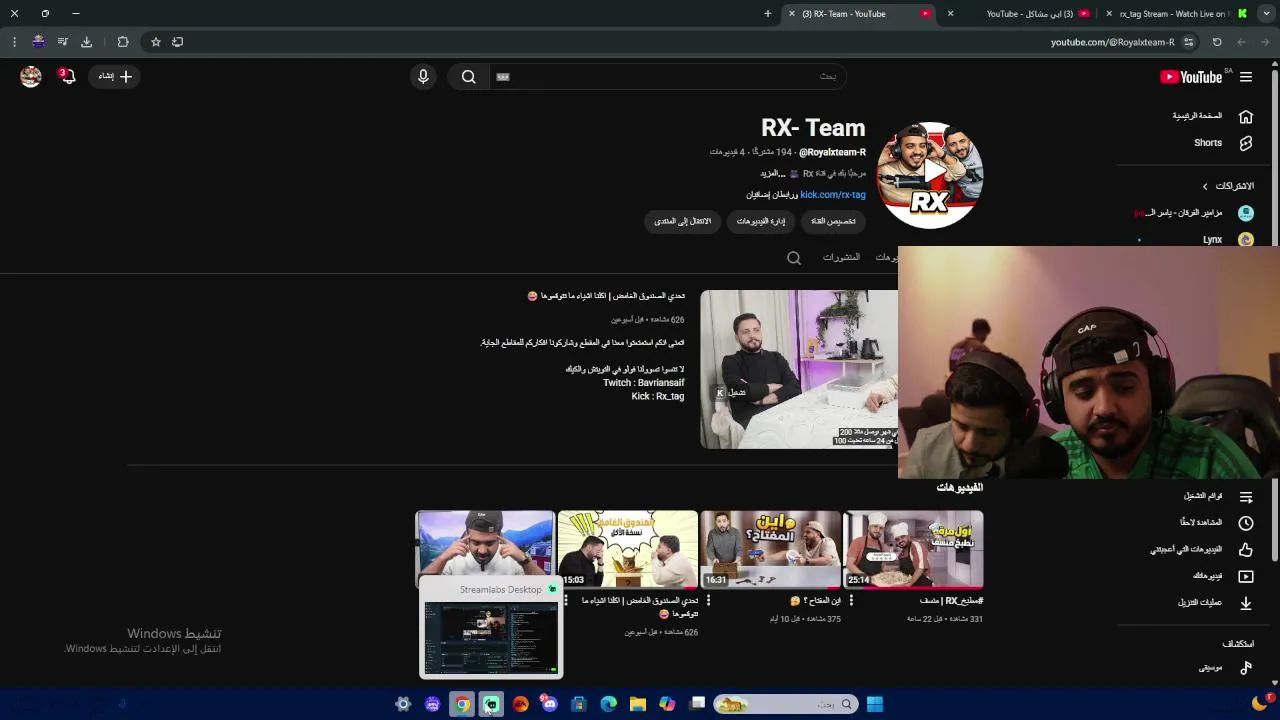Open Shorts in the sidebar

(x=1222, y=143)
